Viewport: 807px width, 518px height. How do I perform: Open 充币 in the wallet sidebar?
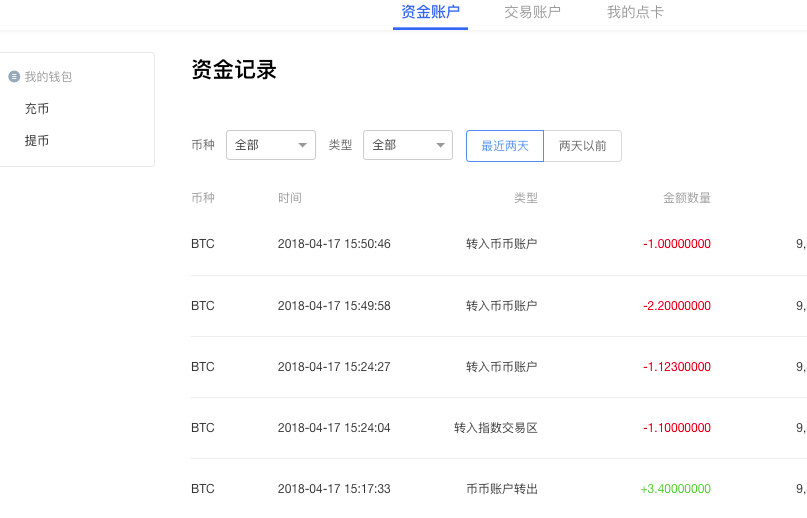tap(37, 109)
